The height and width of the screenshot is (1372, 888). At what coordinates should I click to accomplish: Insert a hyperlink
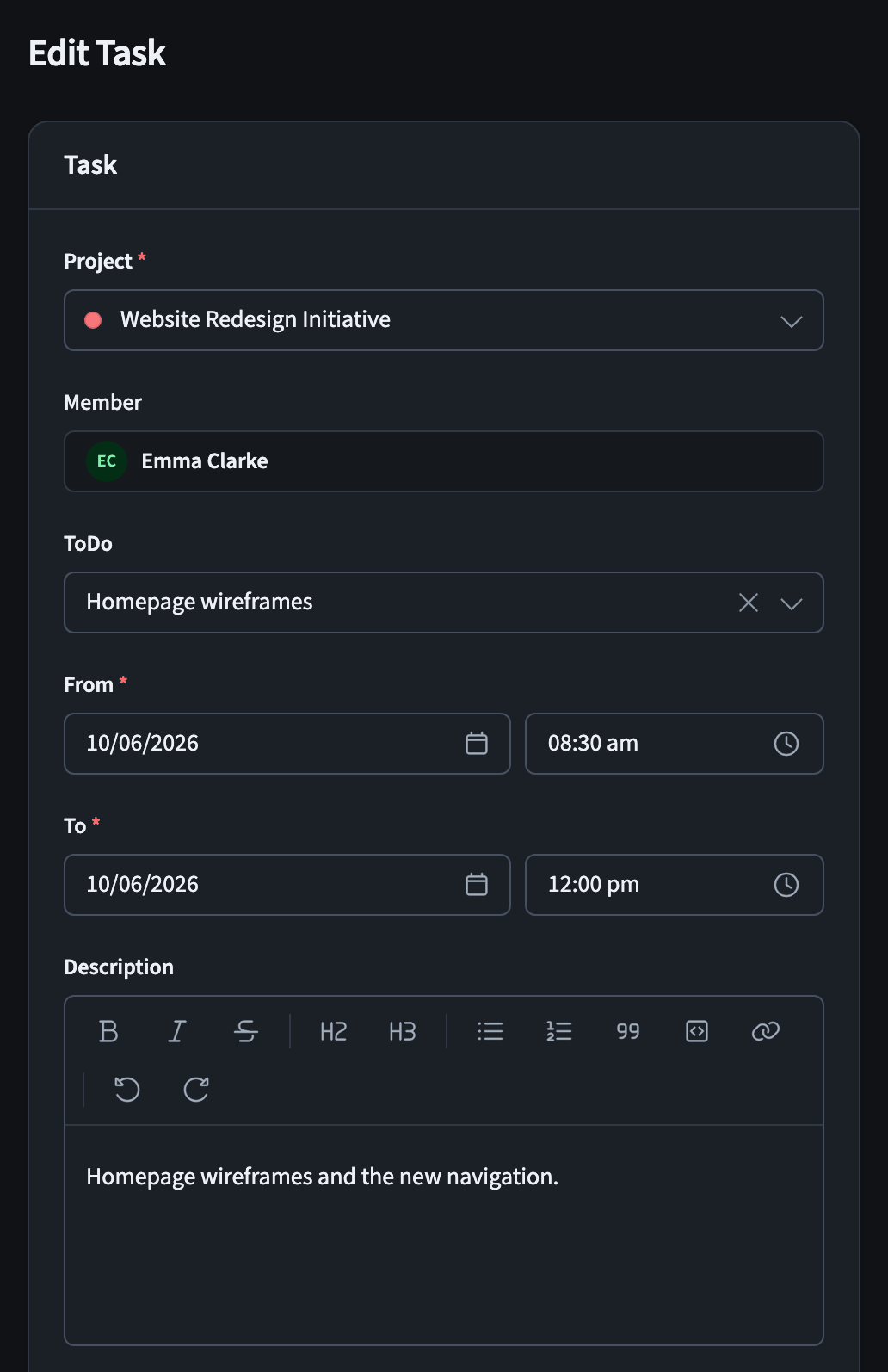(766, 1031)
